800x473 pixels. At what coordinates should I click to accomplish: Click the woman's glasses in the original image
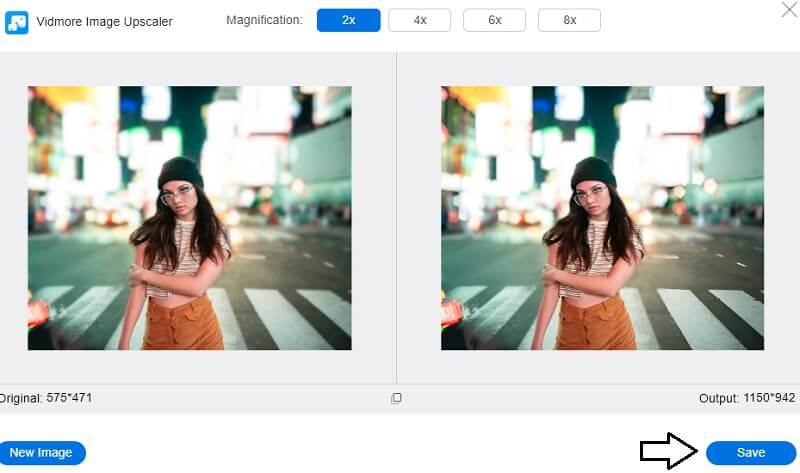(x=175, y=192)
